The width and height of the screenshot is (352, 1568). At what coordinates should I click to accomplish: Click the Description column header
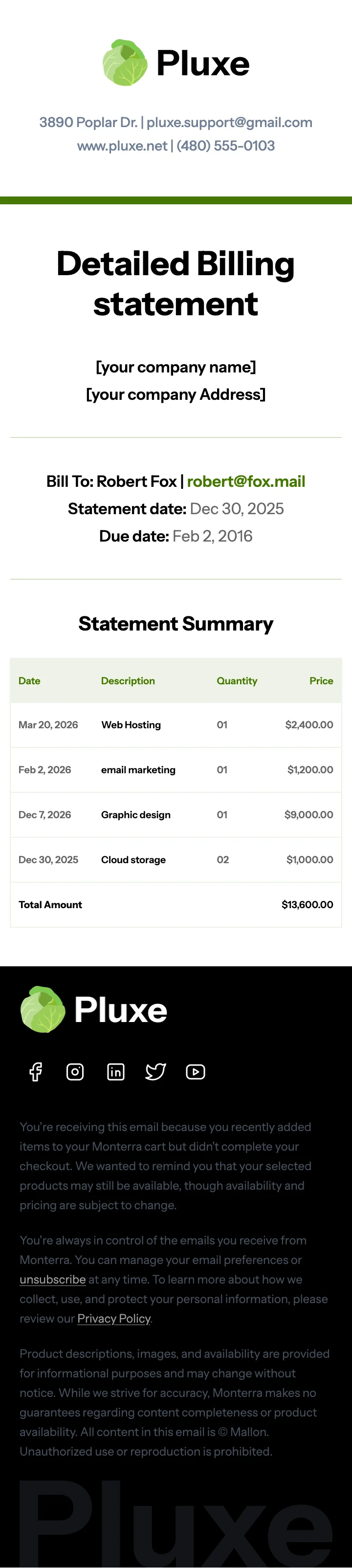click(x=128, y=681)
